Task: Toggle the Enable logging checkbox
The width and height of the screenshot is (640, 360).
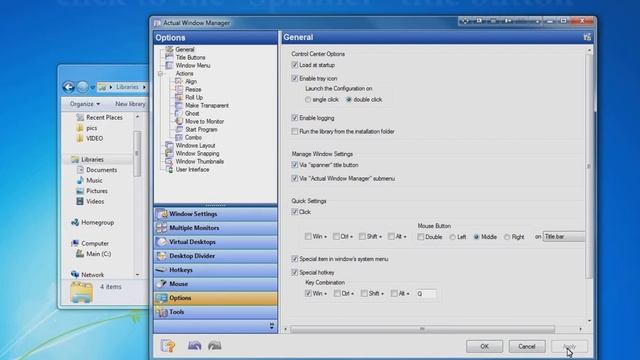Action: click(x=295, y=118)
